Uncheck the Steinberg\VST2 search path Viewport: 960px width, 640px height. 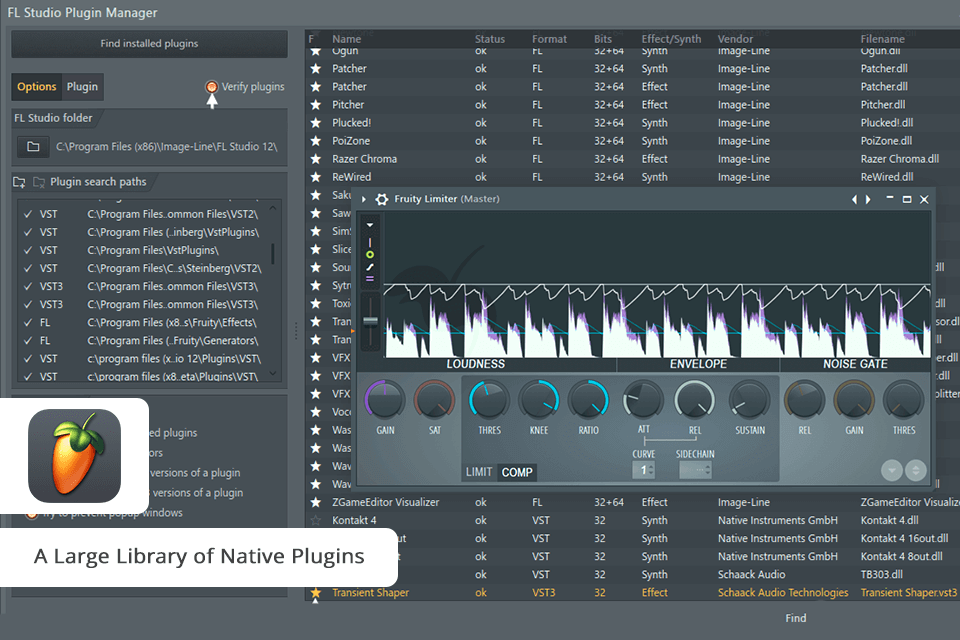tap(28, 268)
